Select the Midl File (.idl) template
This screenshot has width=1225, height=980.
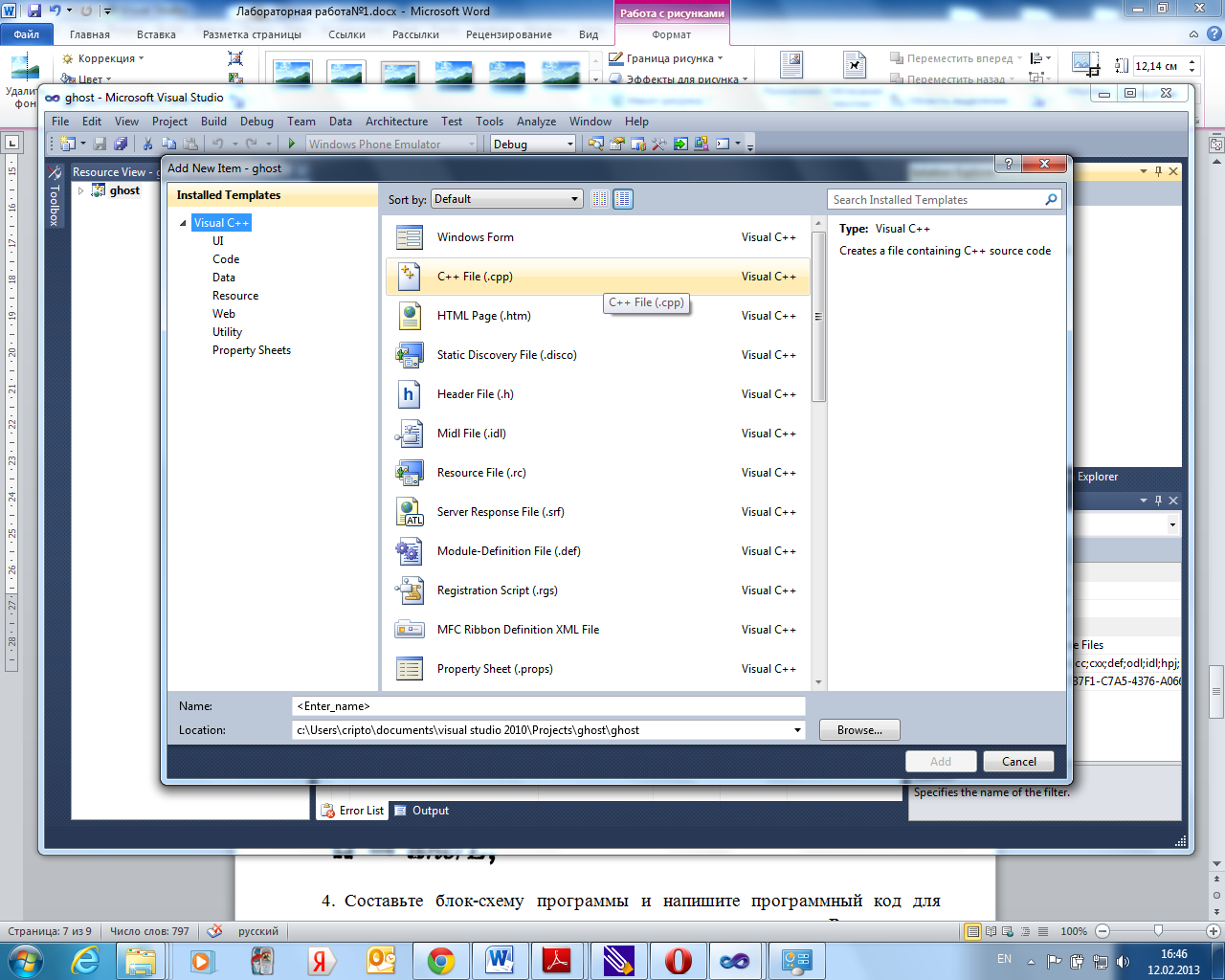[597, 434]
